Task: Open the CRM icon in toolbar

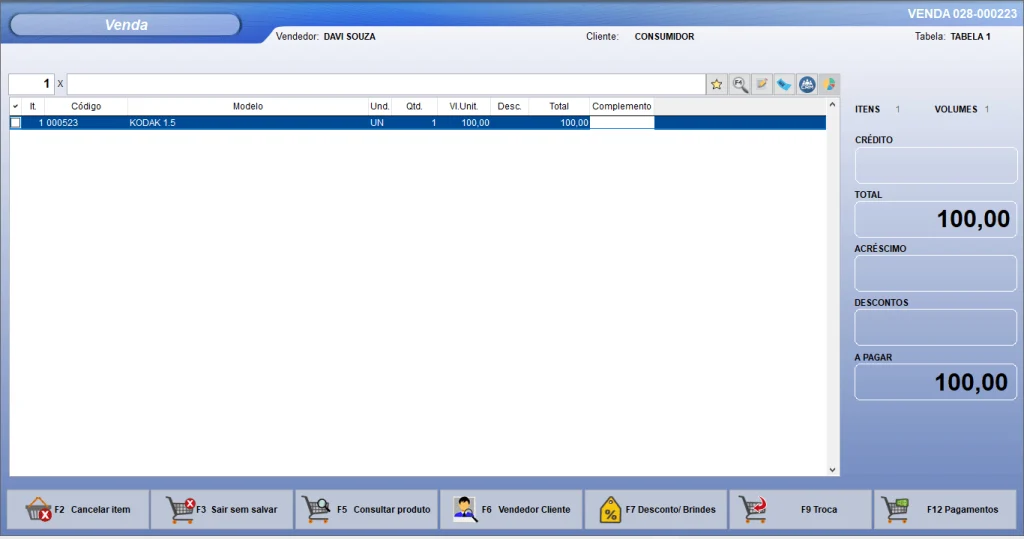Action: (807, 85)
